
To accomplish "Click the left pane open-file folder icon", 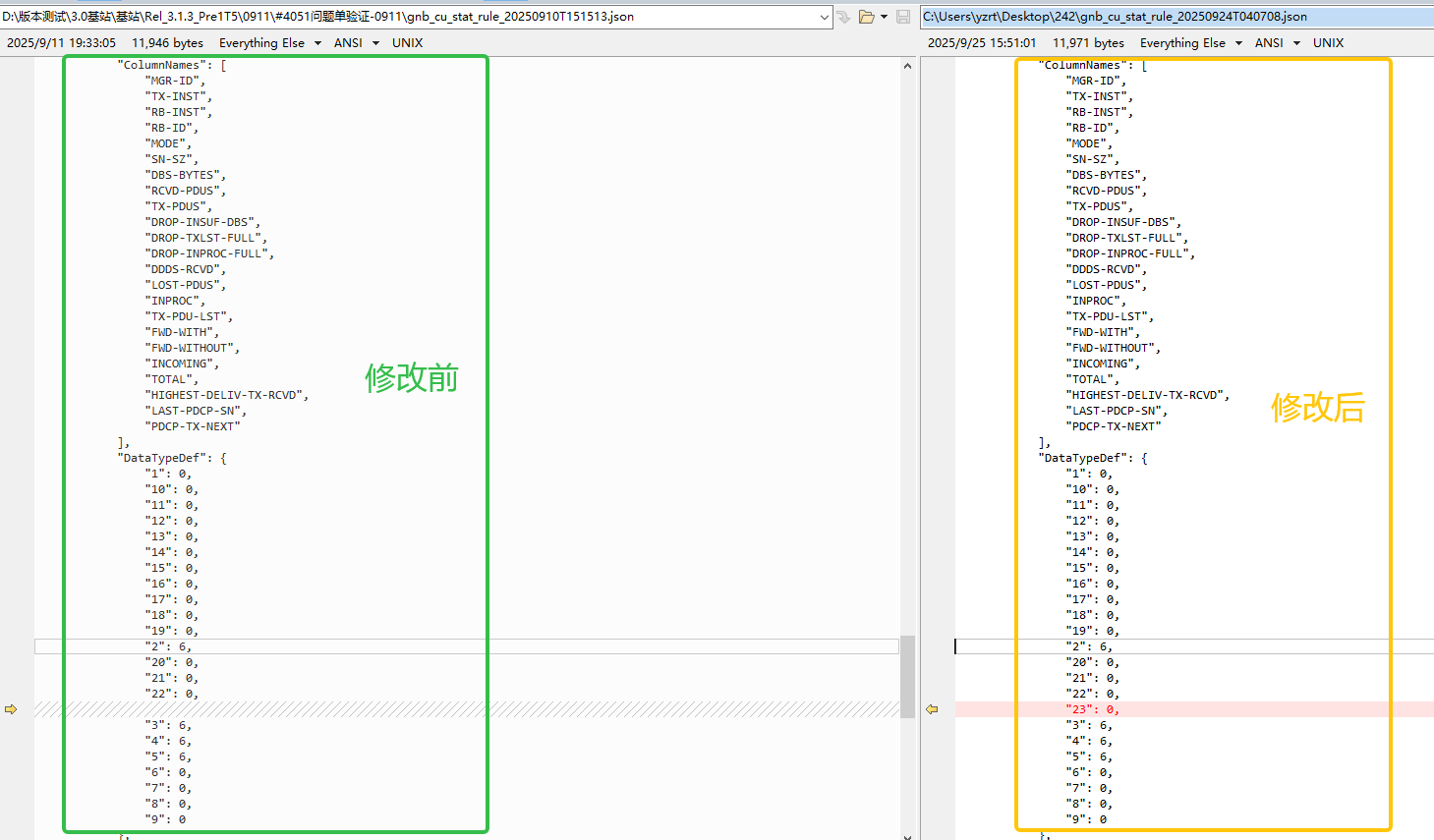I will pyautogui.click(x=865, y=17).
